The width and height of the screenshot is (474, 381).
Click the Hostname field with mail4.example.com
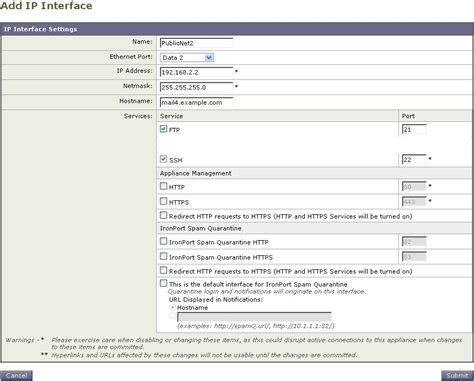tap(196, 102)
